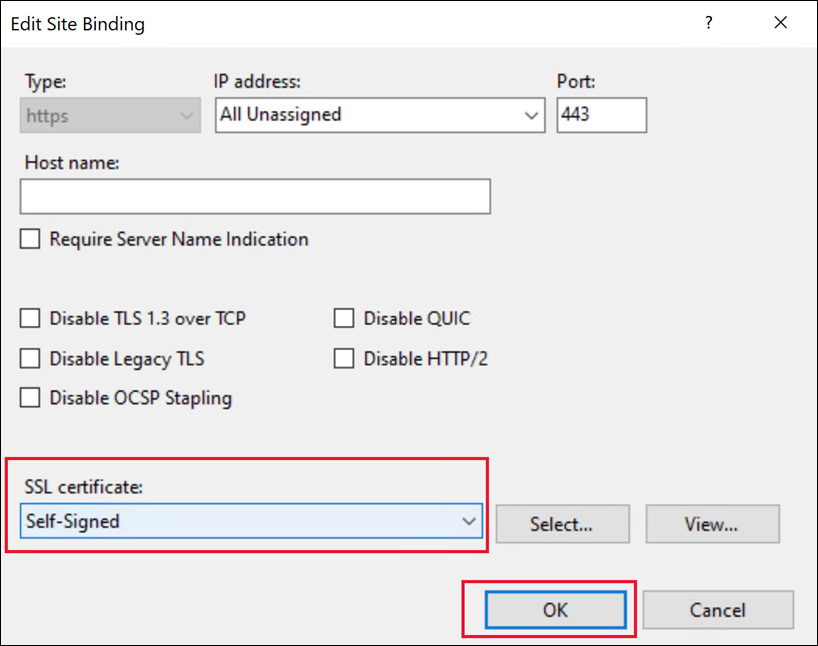Image resolution: width=818 pixels, height=646 pixels.
Task: Click Select to choose a certificate
Action: pos(562,523)
